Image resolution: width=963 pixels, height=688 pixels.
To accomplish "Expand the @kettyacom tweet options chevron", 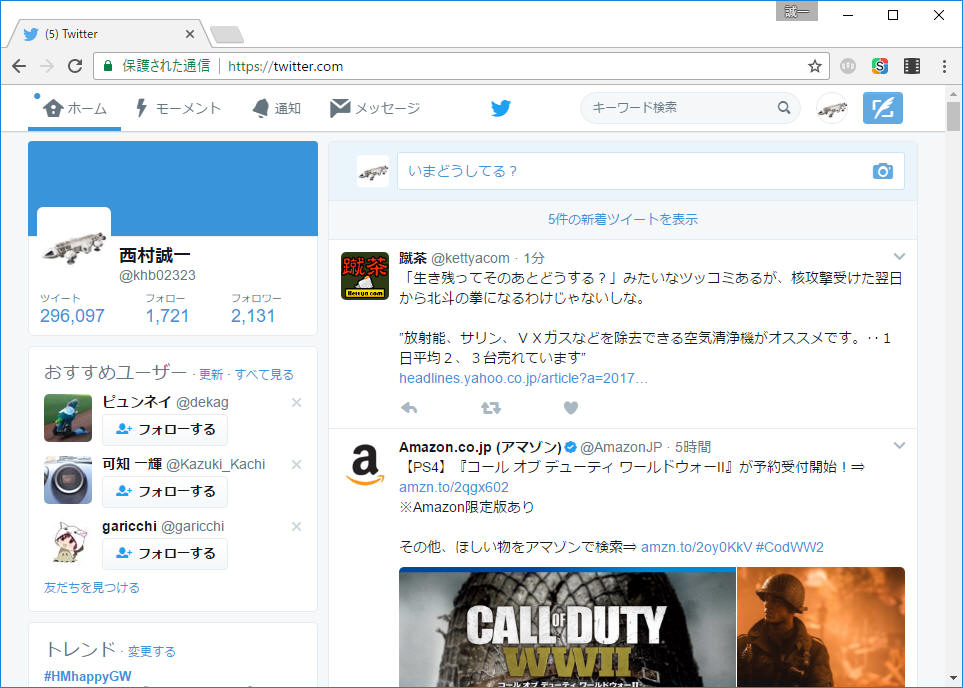I will (x=899, y=256).
